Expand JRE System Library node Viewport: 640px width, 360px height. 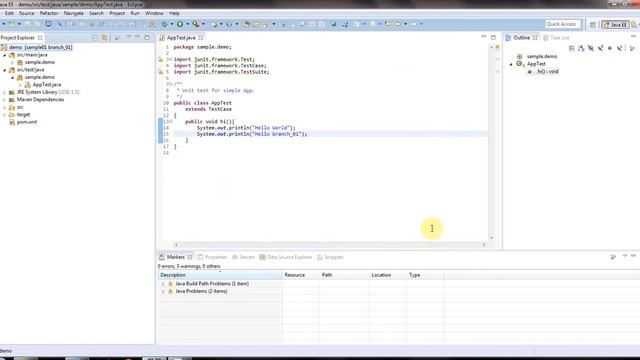pos(5,92)
